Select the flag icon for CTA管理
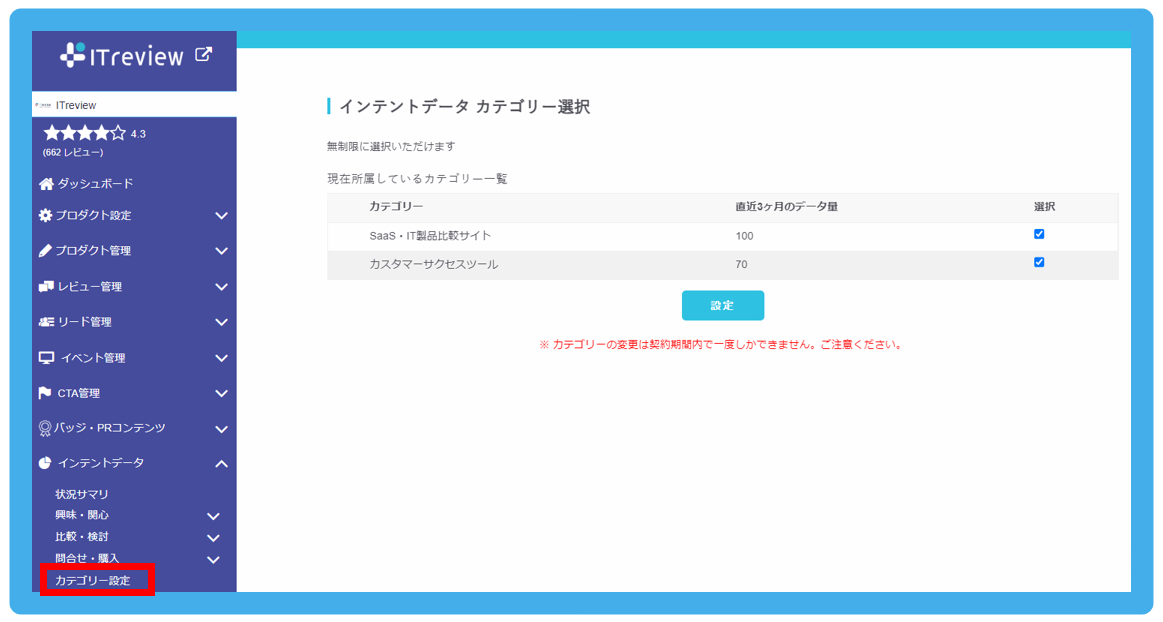The height and width of the screenshot is (622, 1163). pyautogui.click(x=46, y=391)
